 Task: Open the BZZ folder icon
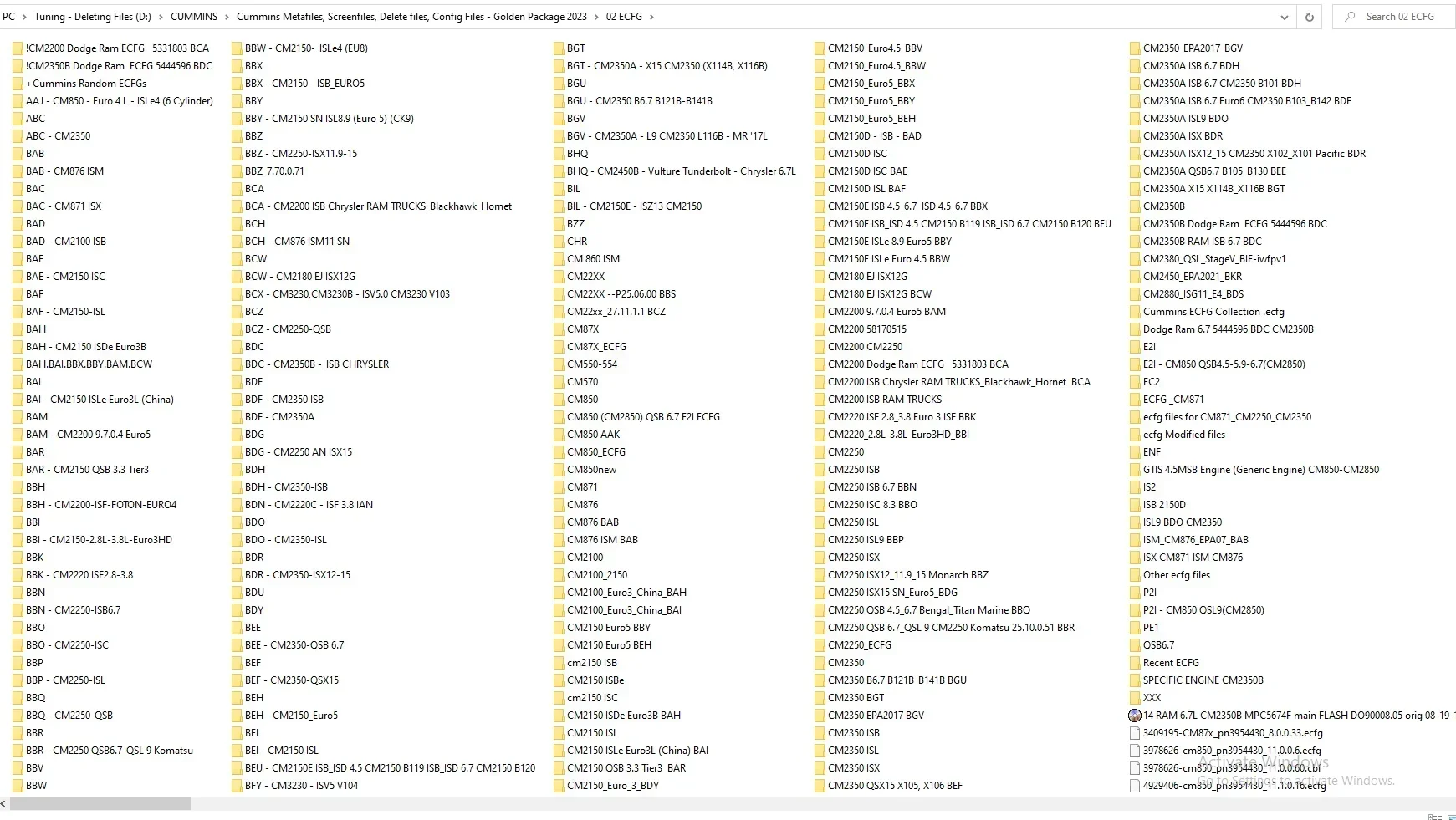(558, 223)
